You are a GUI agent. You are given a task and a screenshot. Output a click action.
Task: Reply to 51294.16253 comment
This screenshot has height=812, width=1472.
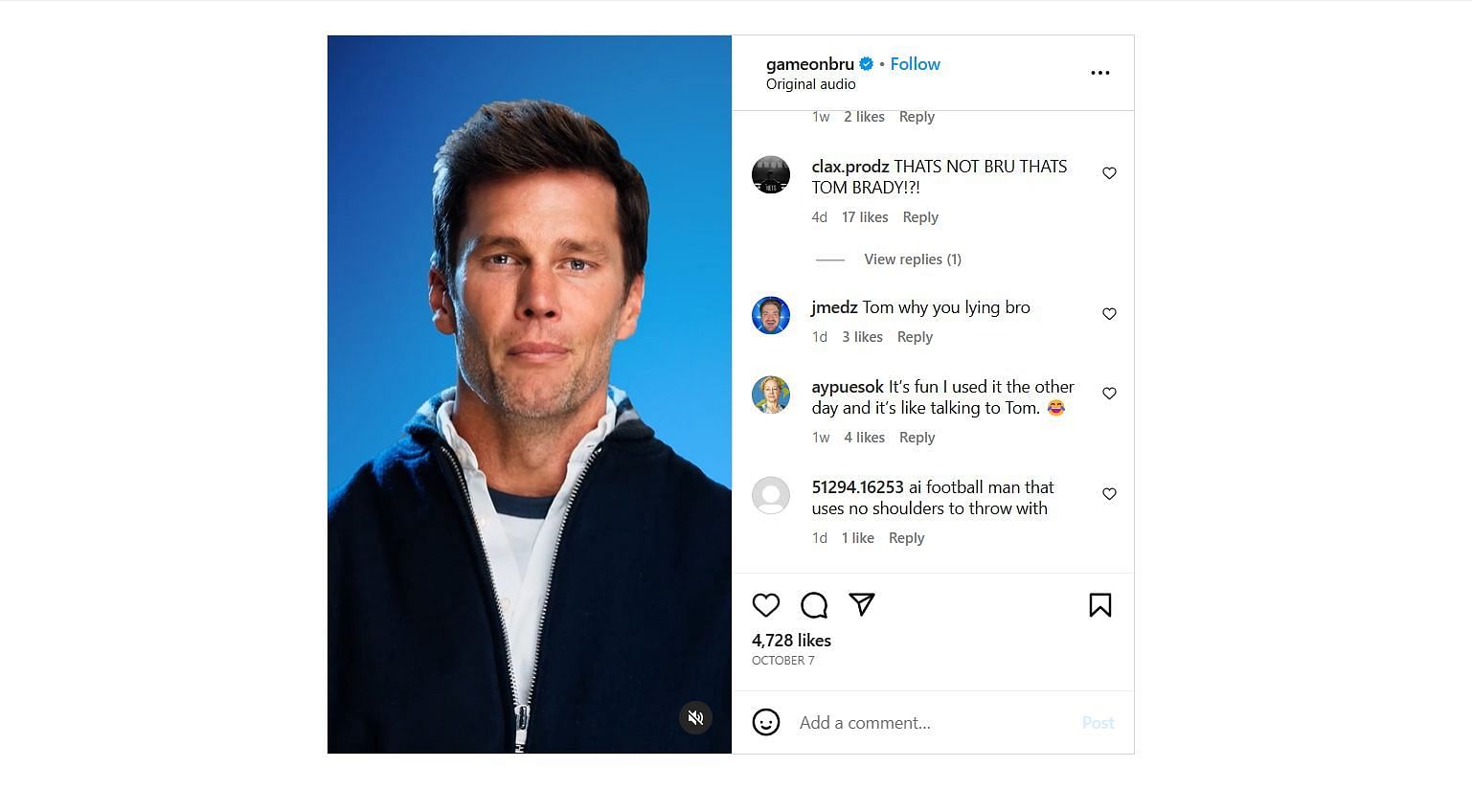click(x=906, y=538)
